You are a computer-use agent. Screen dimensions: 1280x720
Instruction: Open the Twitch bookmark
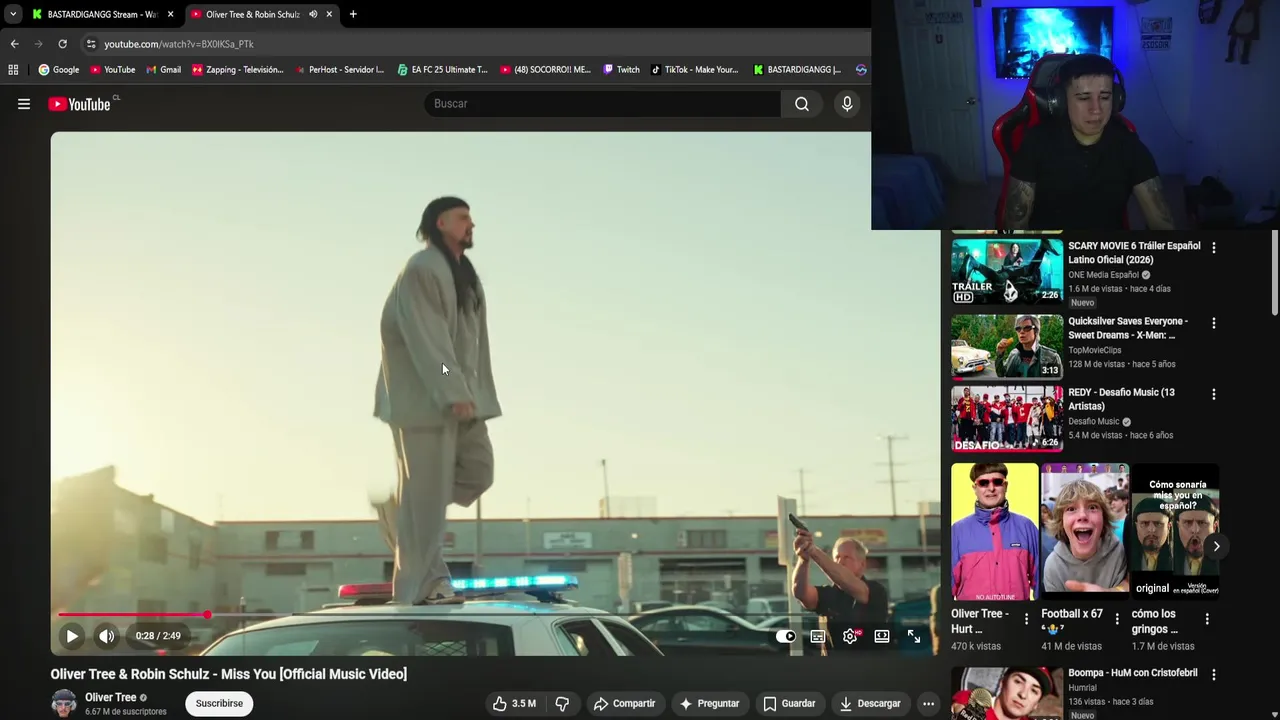point(621,70)
